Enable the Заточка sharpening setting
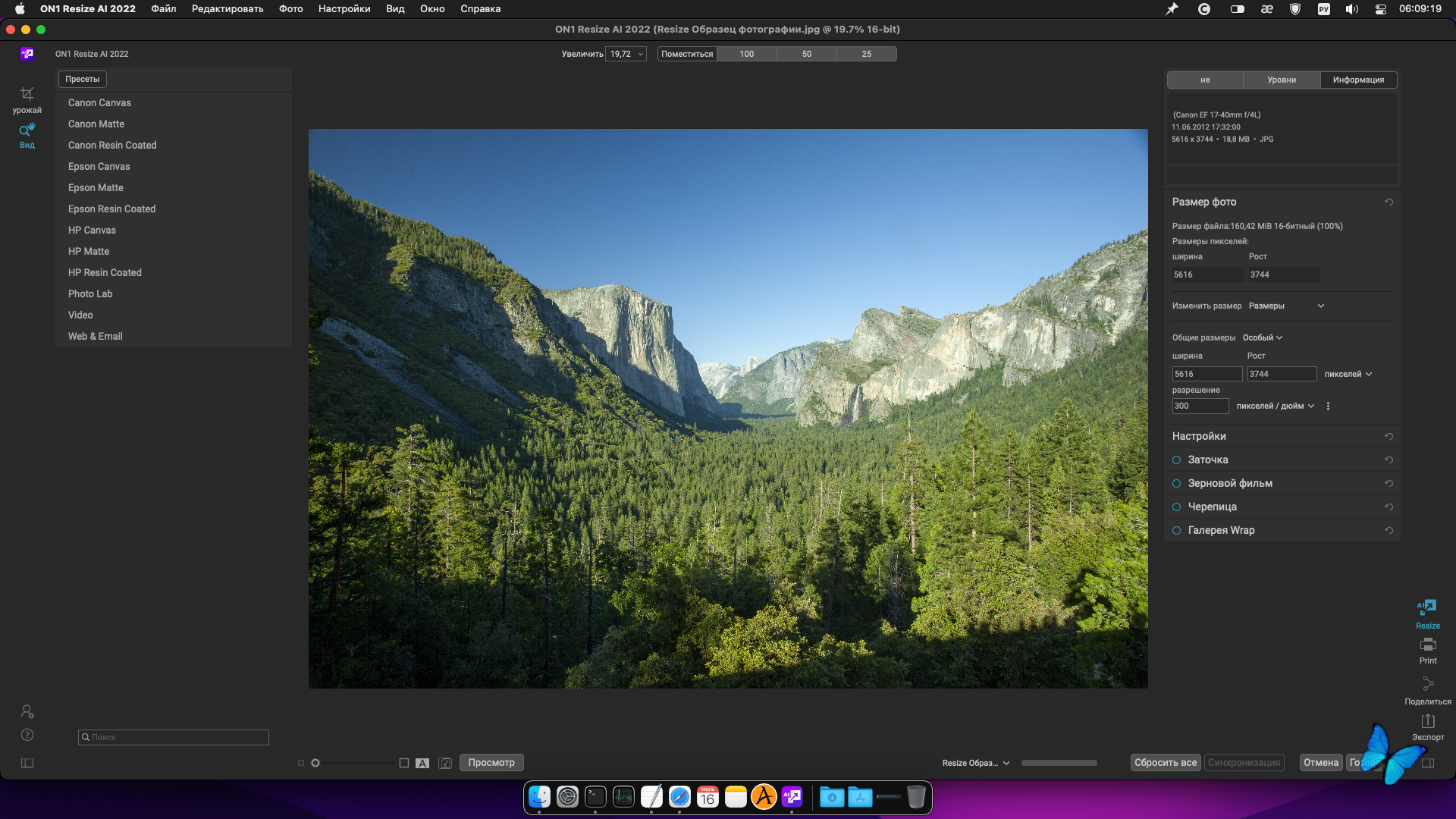Viewport: 1456px width, 819px height. click(x=1177, y=460)
